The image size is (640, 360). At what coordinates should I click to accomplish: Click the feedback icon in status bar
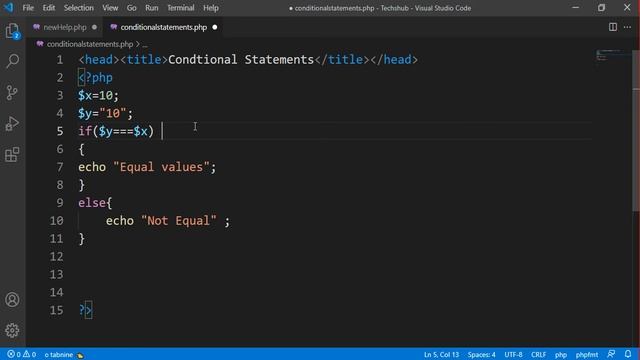click(611, 354)
